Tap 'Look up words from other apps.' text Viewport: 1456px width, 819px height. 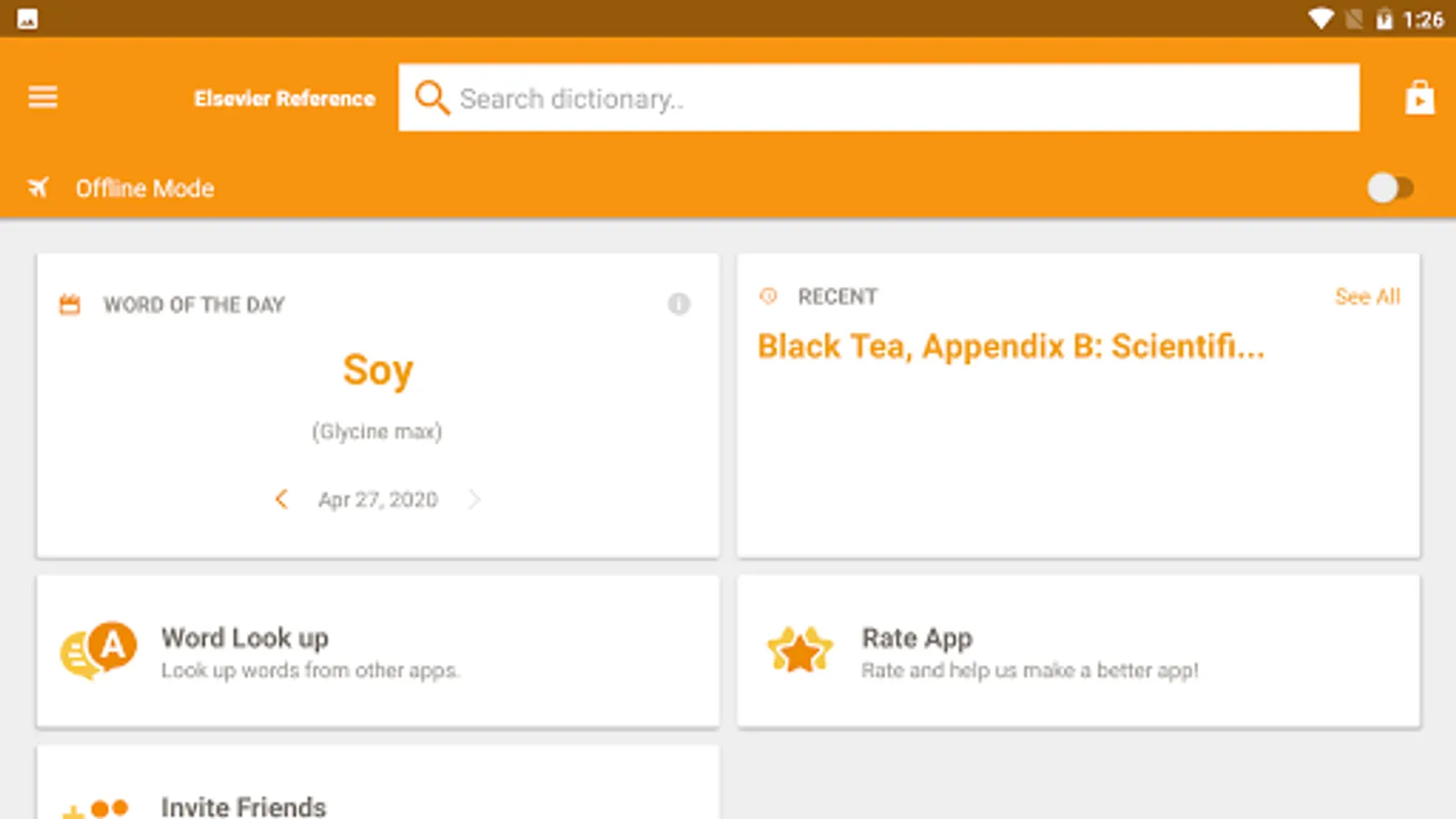(310, 671)
